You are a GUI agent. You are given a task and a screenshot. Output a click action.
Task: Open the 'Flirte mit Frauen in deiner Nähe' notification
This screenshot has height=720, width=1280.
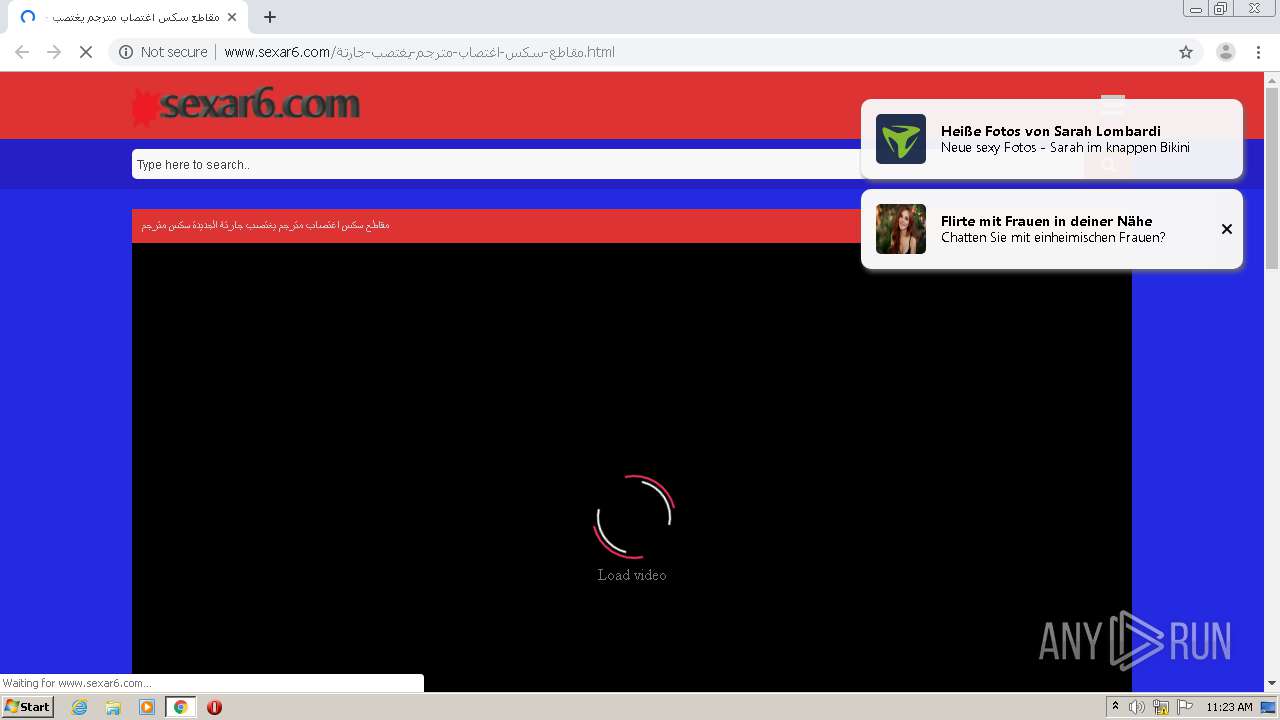1052,229
